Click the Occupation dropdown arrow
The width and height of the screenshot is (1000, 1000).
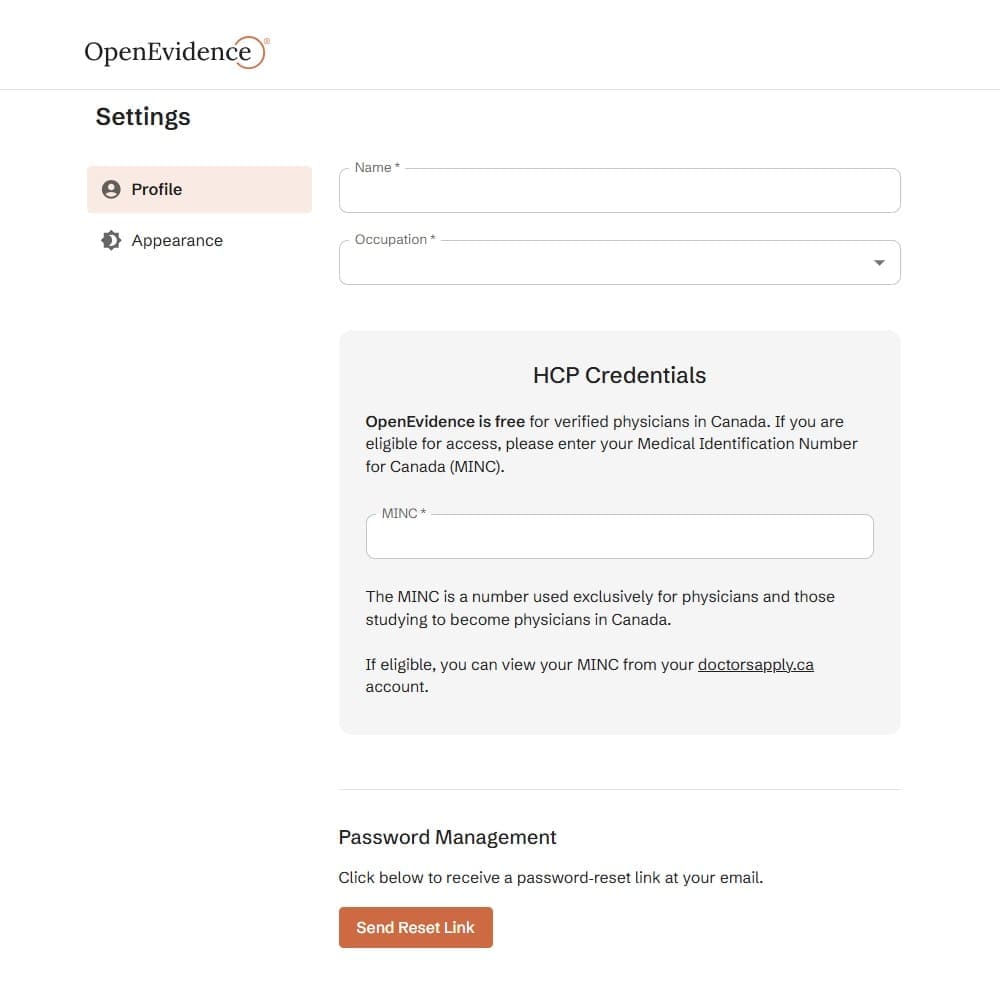click(x=879, y=262)
